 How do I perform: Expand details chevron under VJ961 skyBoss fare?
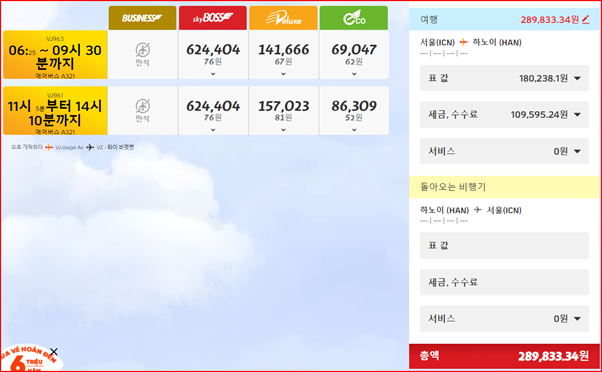click(213, 130)
